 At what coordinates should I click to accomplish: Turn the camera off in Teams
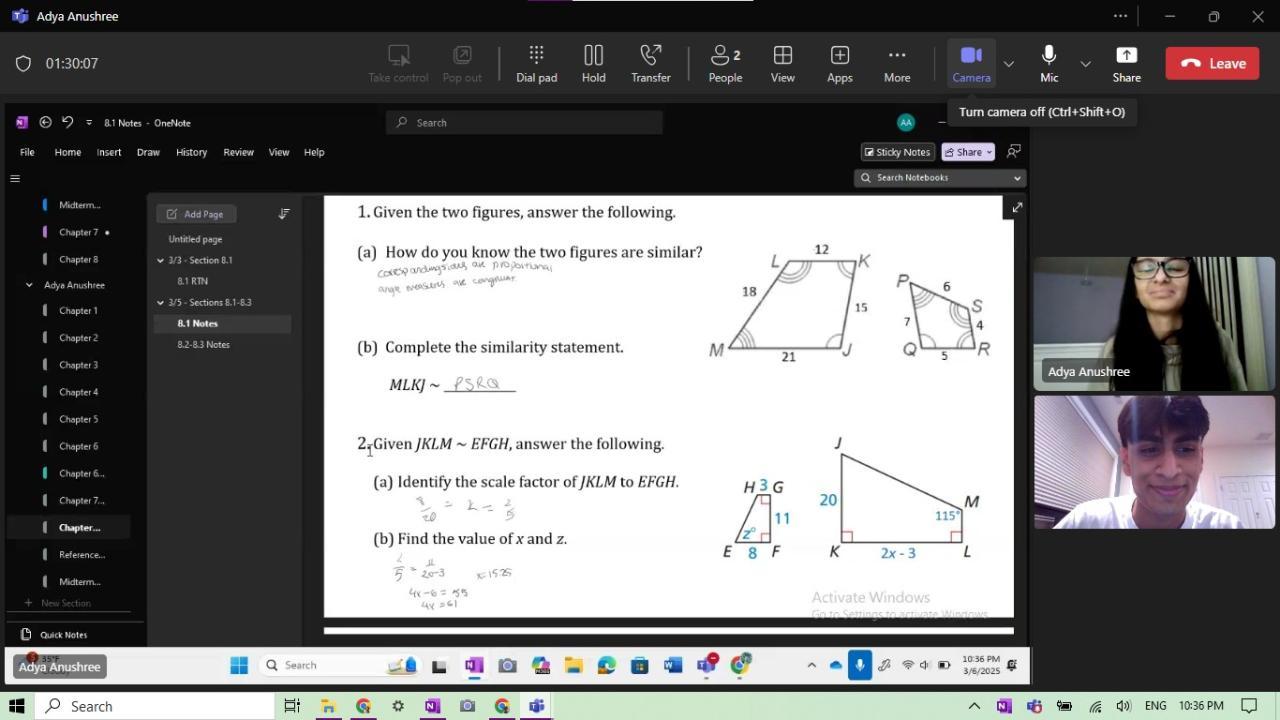tap(971, 63)
